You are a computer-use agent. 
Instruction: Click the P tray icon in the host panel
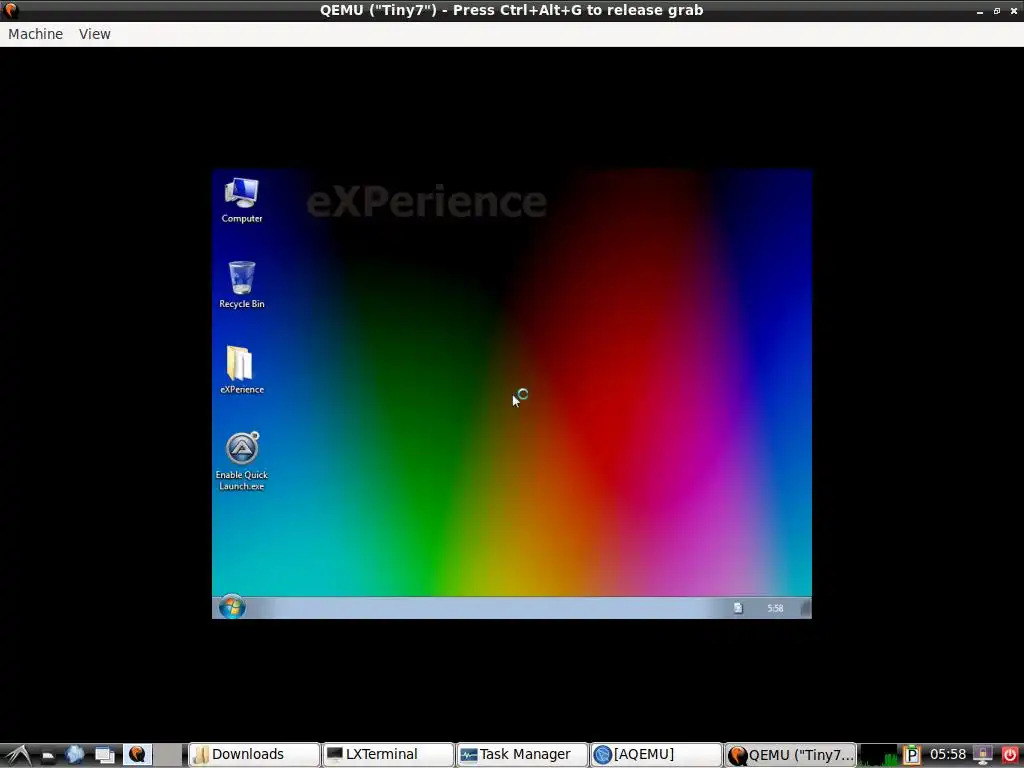(912, 755)
